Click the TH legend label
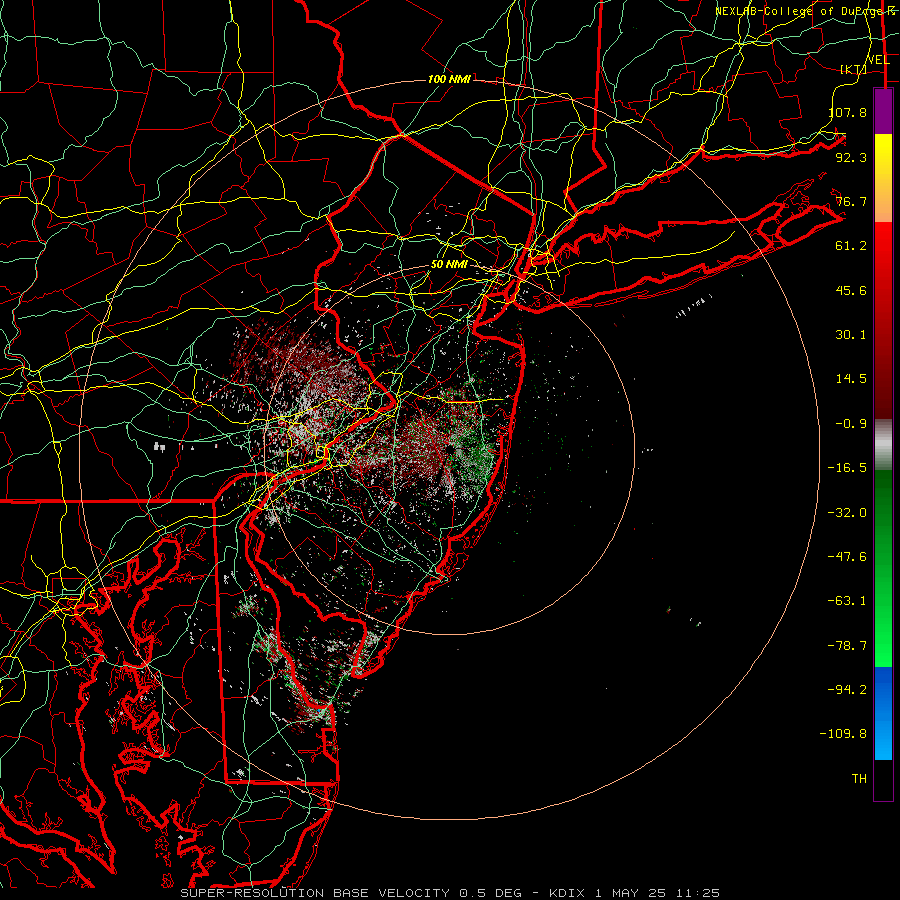The width and height of the screenshot is (900, 900). (x=859, y=779)
